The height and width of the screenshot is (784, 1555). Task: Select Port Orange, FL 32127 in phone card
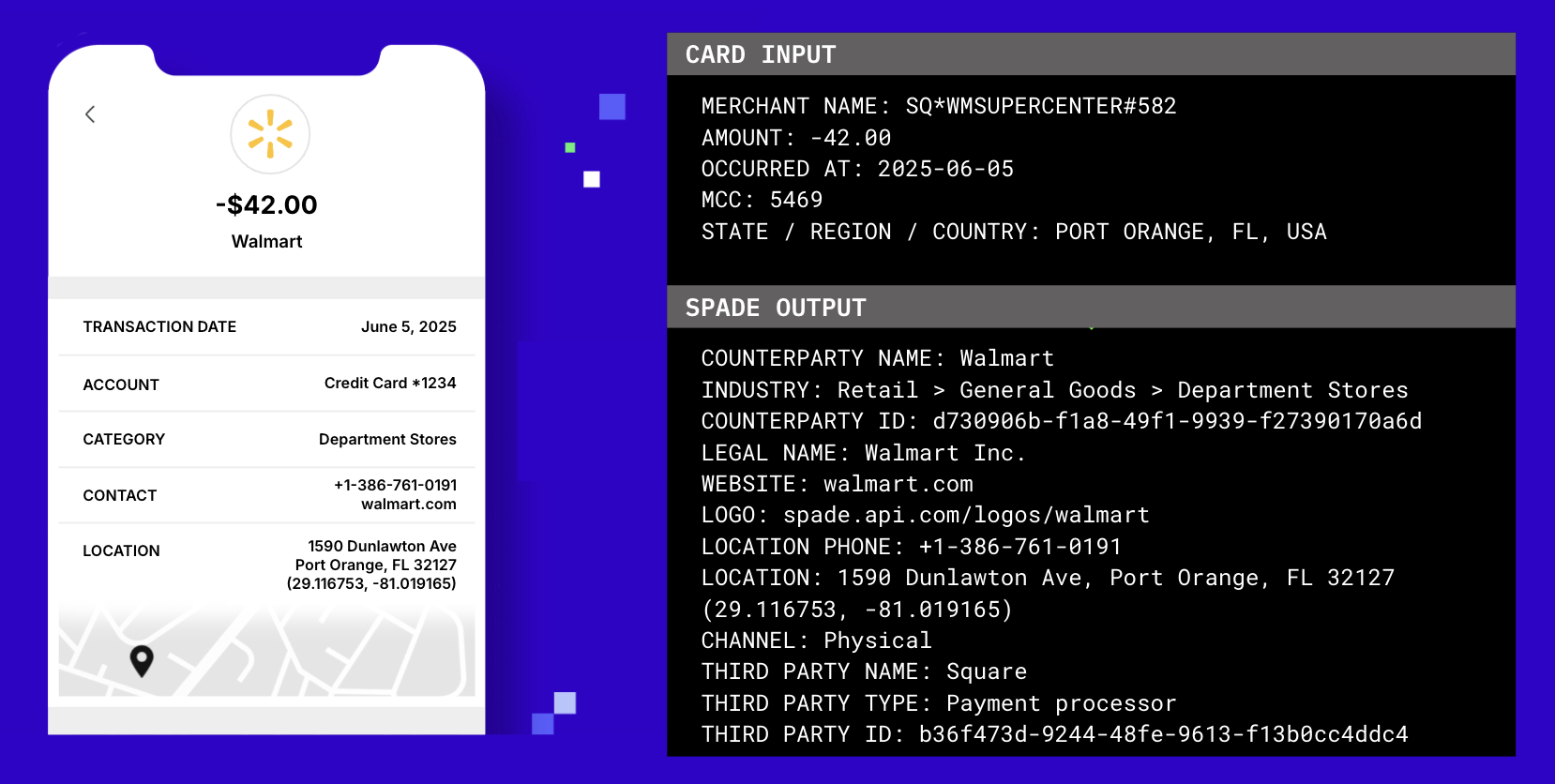pyautogui.click(x=375, y=565)
